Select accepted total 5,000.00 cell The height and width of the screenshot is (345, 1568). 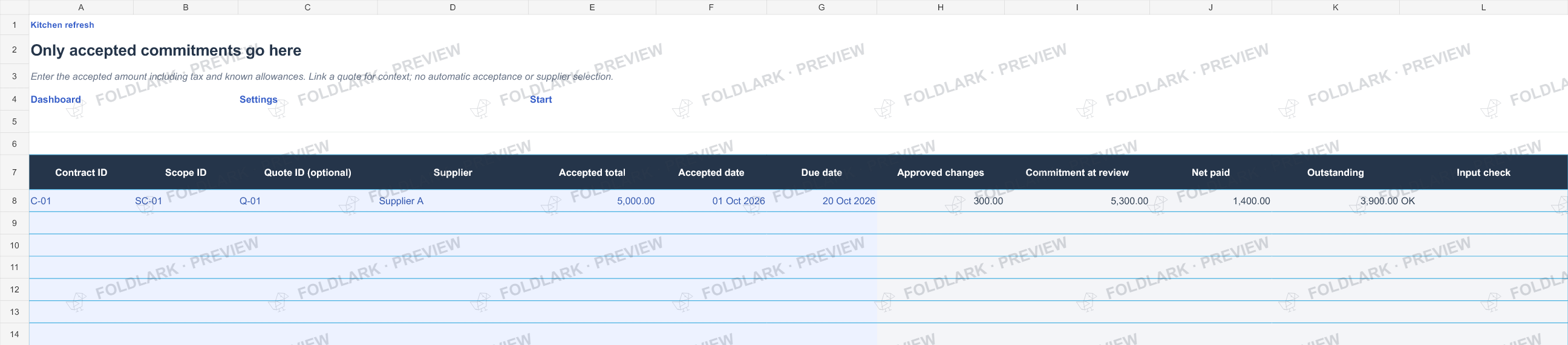[592, 201]
